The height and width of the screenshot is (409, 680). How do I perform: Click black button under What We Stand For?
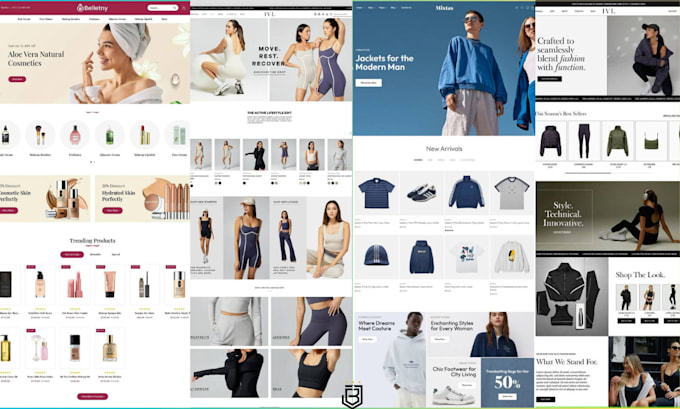[546, 399]
